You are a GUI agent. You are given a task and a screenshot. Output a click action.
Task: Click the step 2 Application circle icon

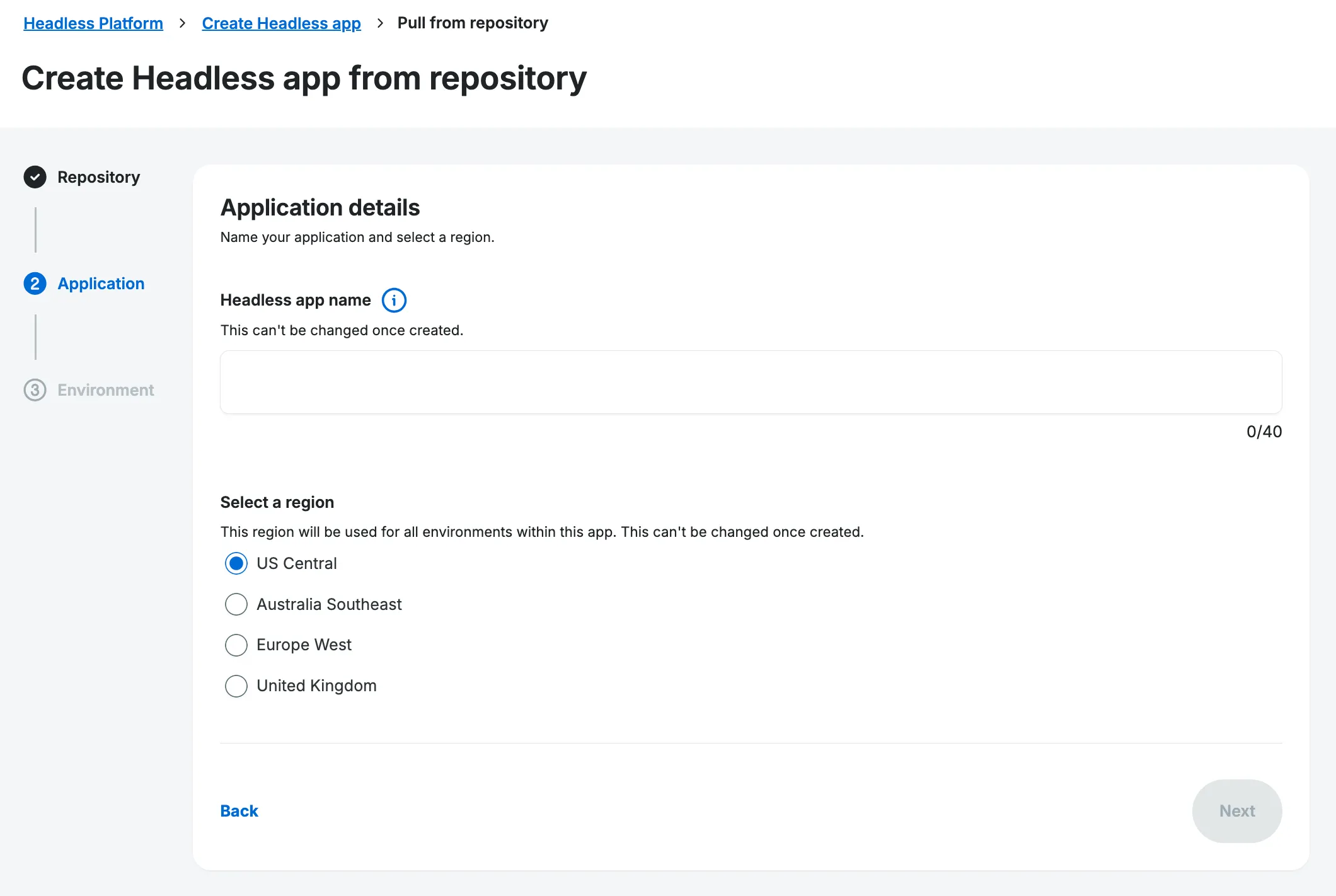(x=35, y=284)
